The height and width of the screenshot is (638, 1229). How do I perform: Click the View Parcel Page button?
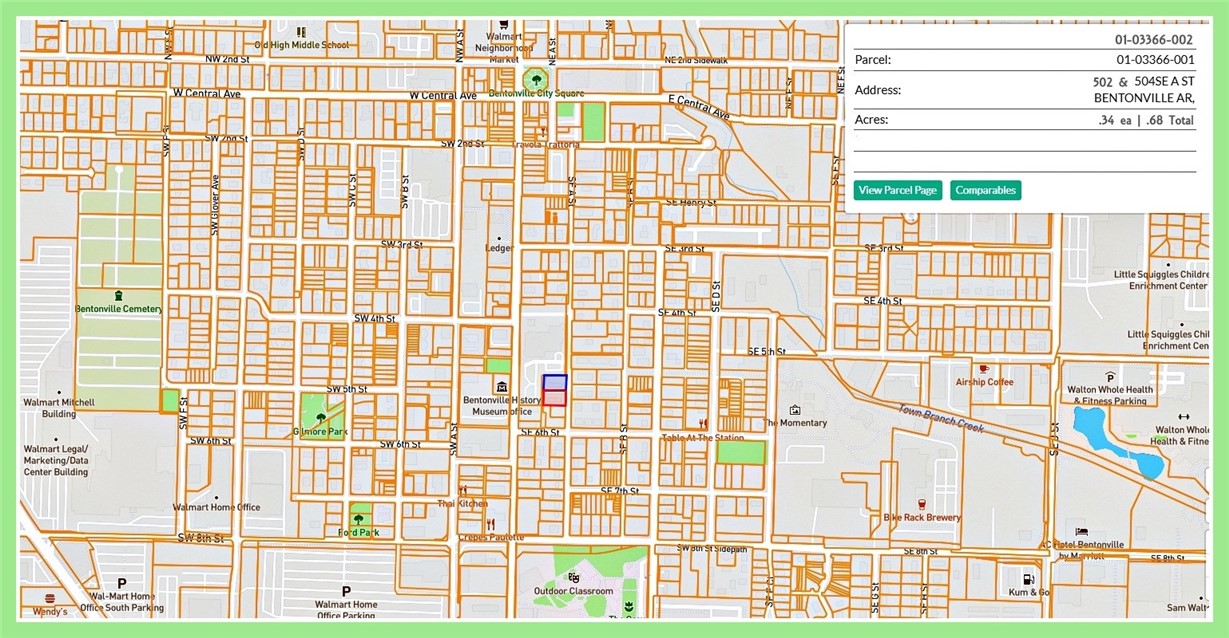tap(897, 190)
